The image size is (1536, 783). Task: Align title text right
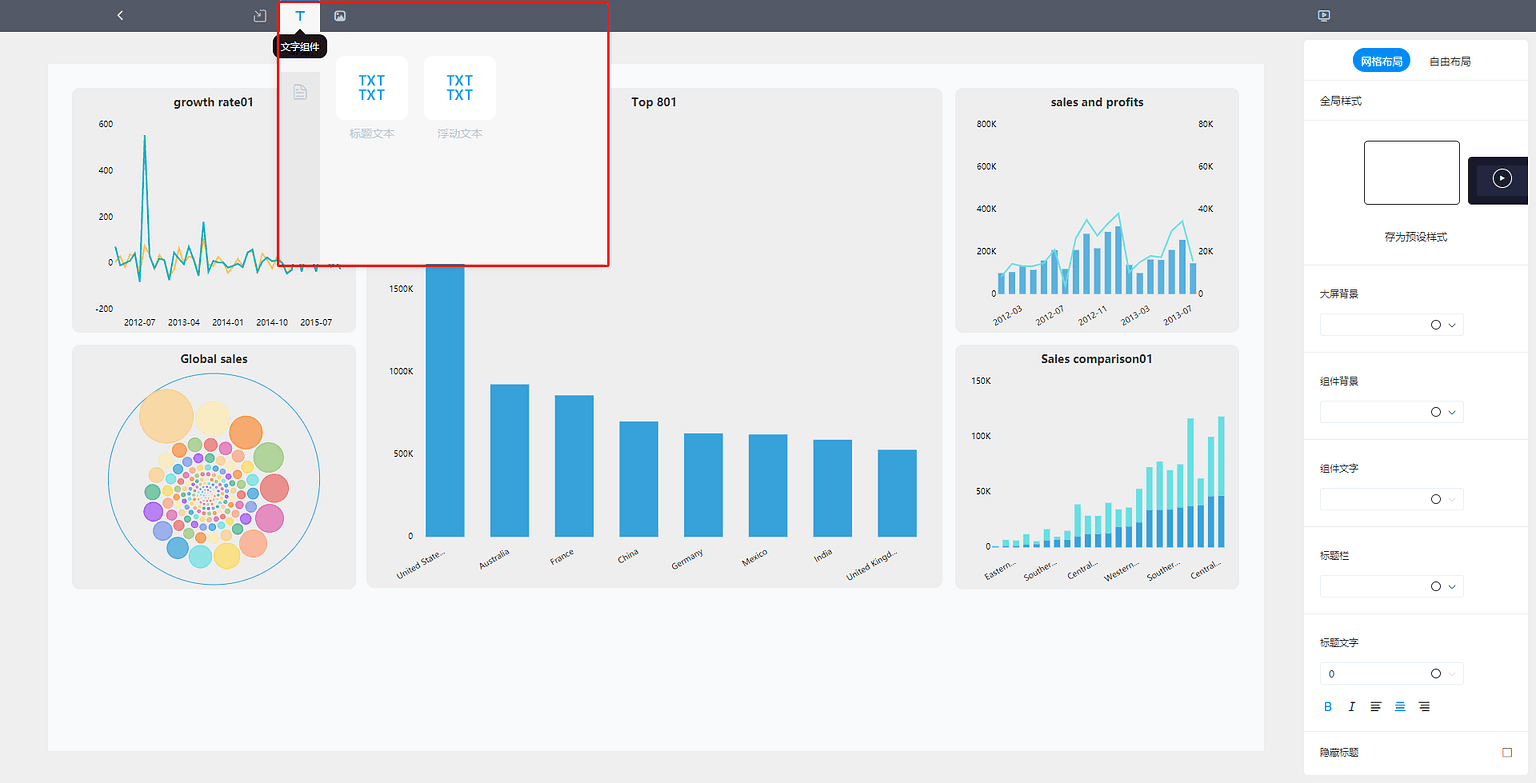[x=1424, y=707]
